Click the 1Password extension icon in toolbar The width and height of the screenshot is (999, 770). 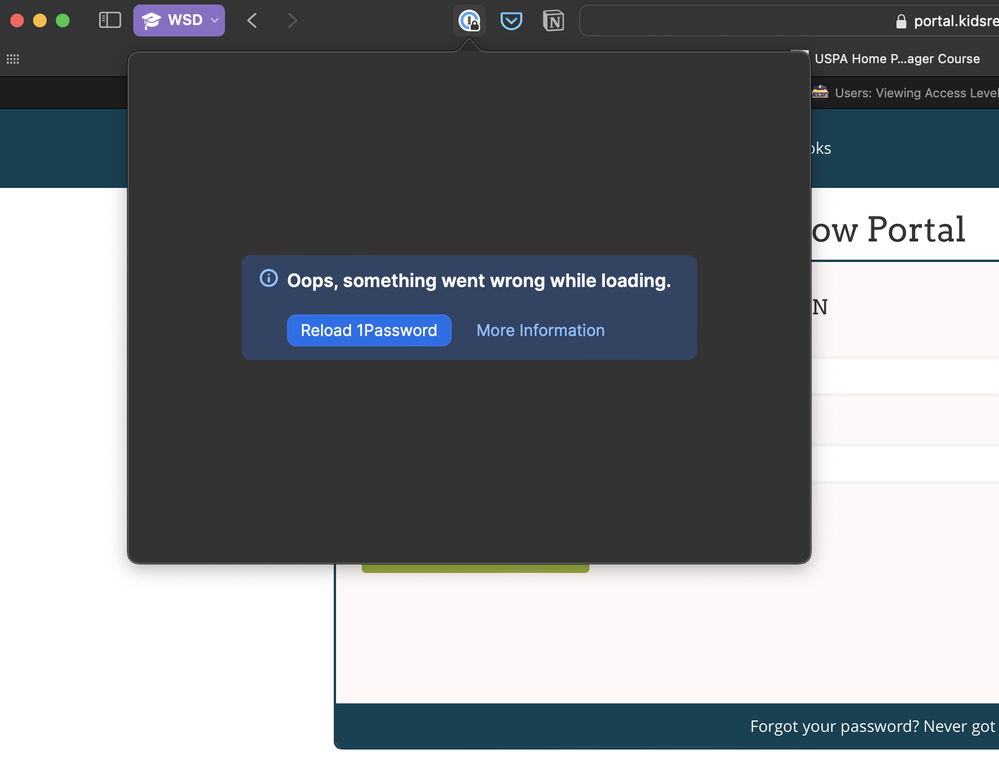(469, 20)
